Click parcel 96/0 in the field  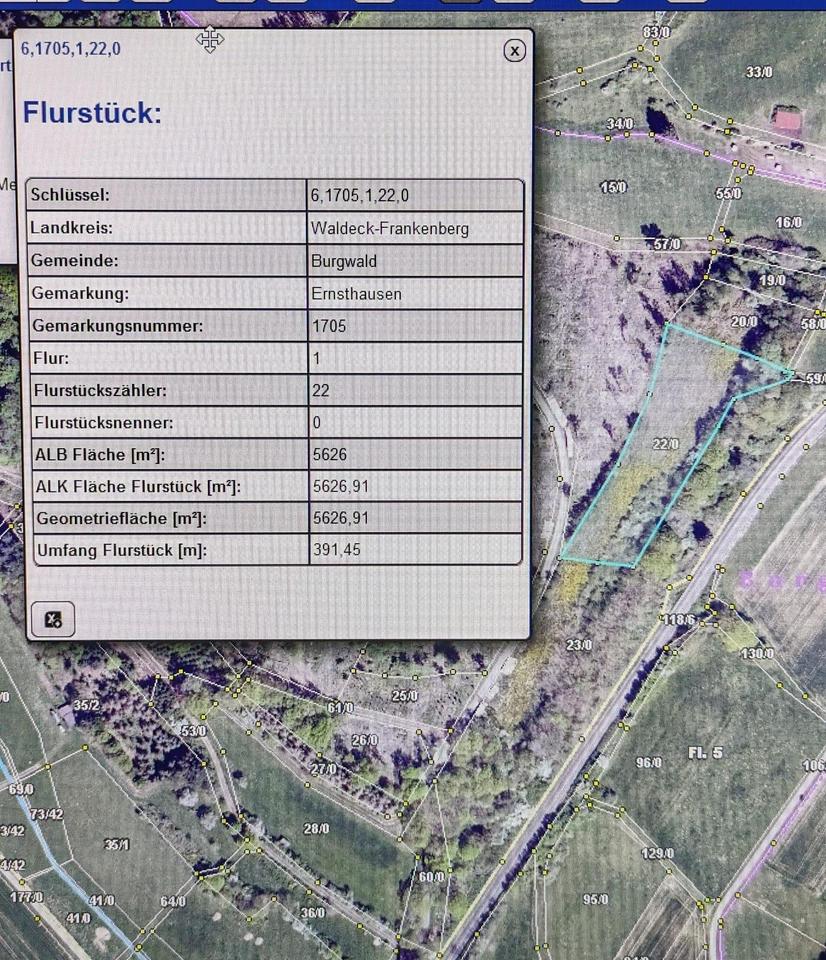(649, 763)
